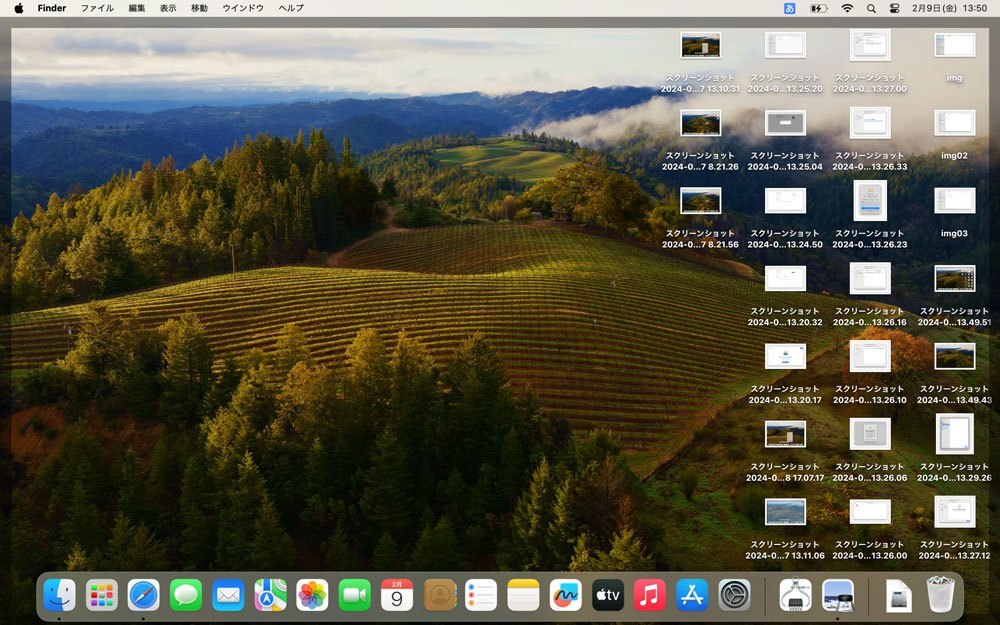
Task: Open Spotlight search magnifier in menu bar
Action: click(x=871, y=8)
